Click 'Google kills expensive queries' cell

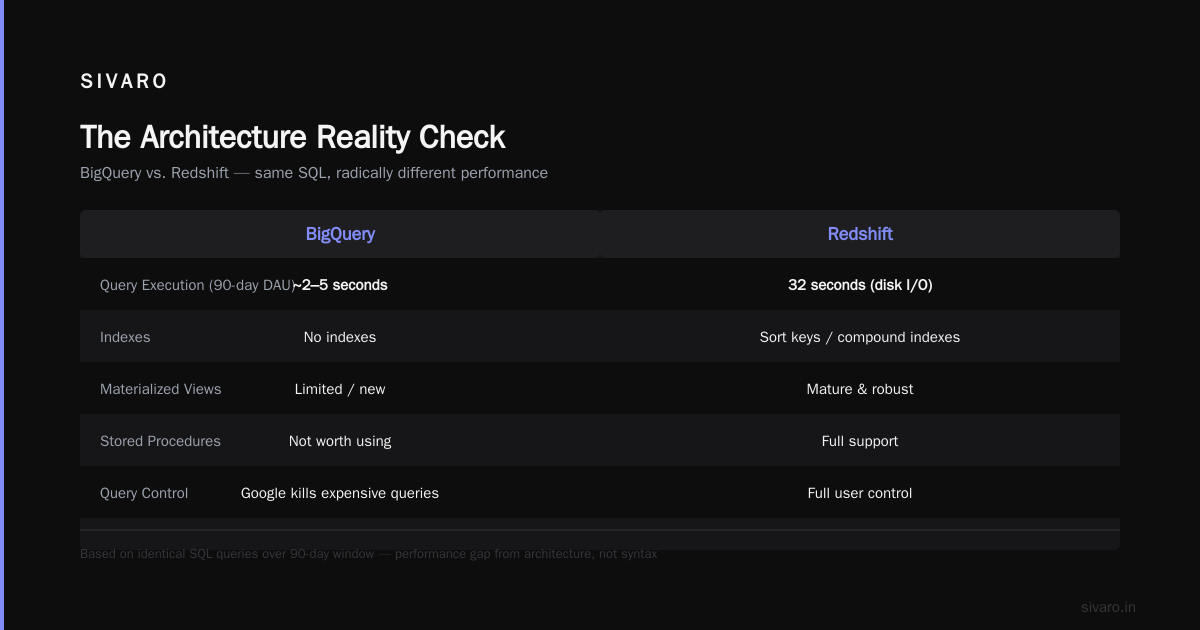[x=340, y=493]
